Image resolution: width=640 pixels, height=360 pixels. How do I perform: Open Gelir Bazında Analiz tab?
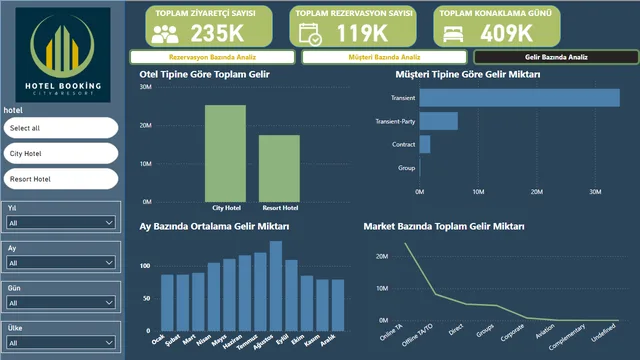556,57
